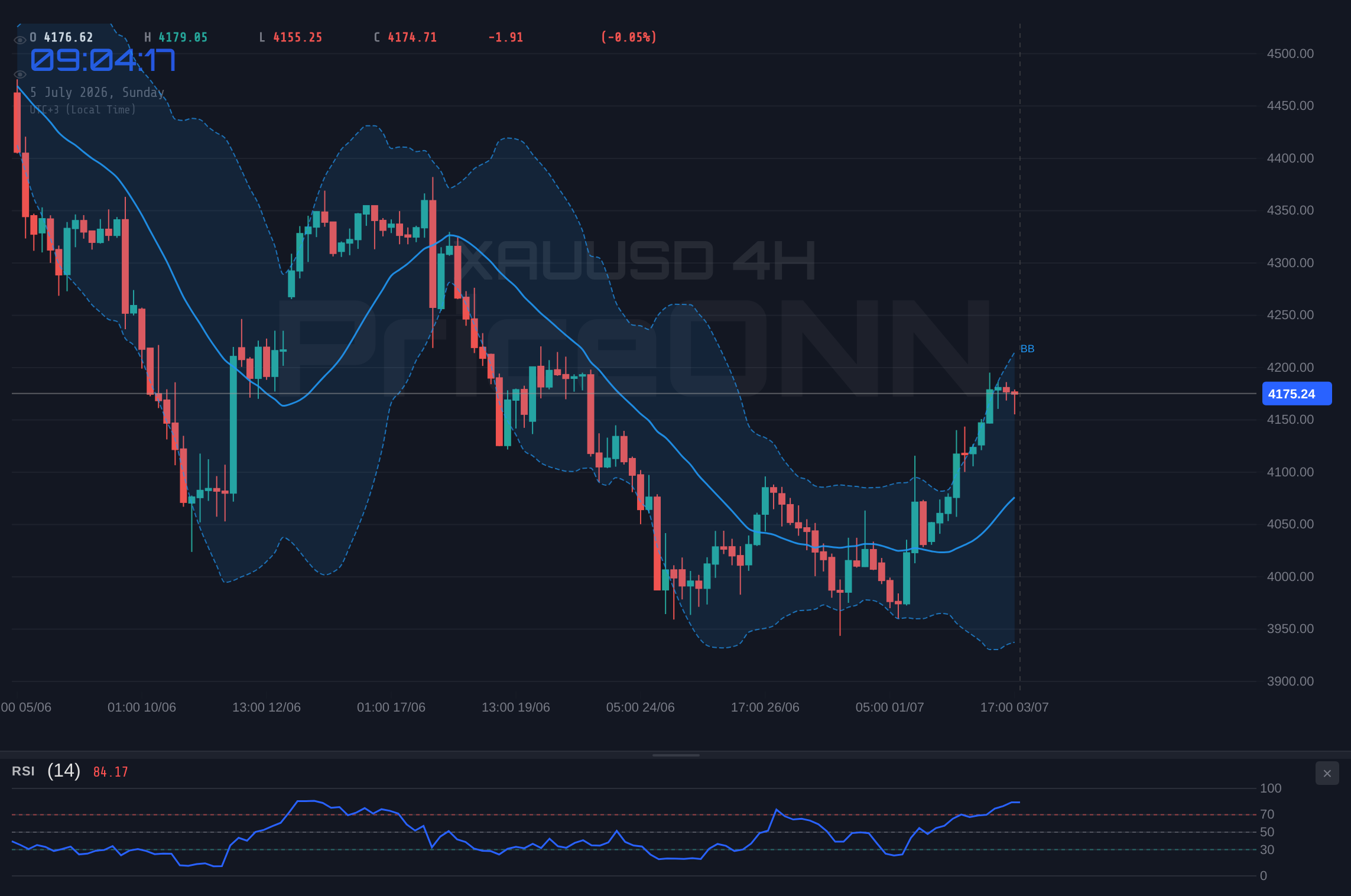This screenshot has height=896, width=1351.
Task: Toggle the eye icon beside OHLC values
Action: pyautogui.click(x=20, y=40)
